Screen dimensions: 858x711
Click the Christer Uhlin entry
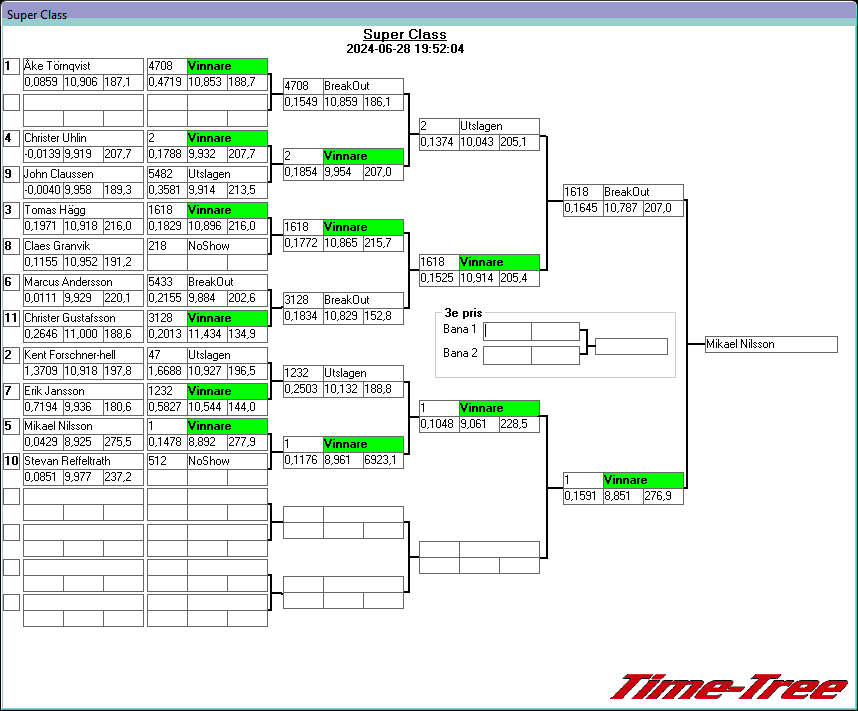83,138
